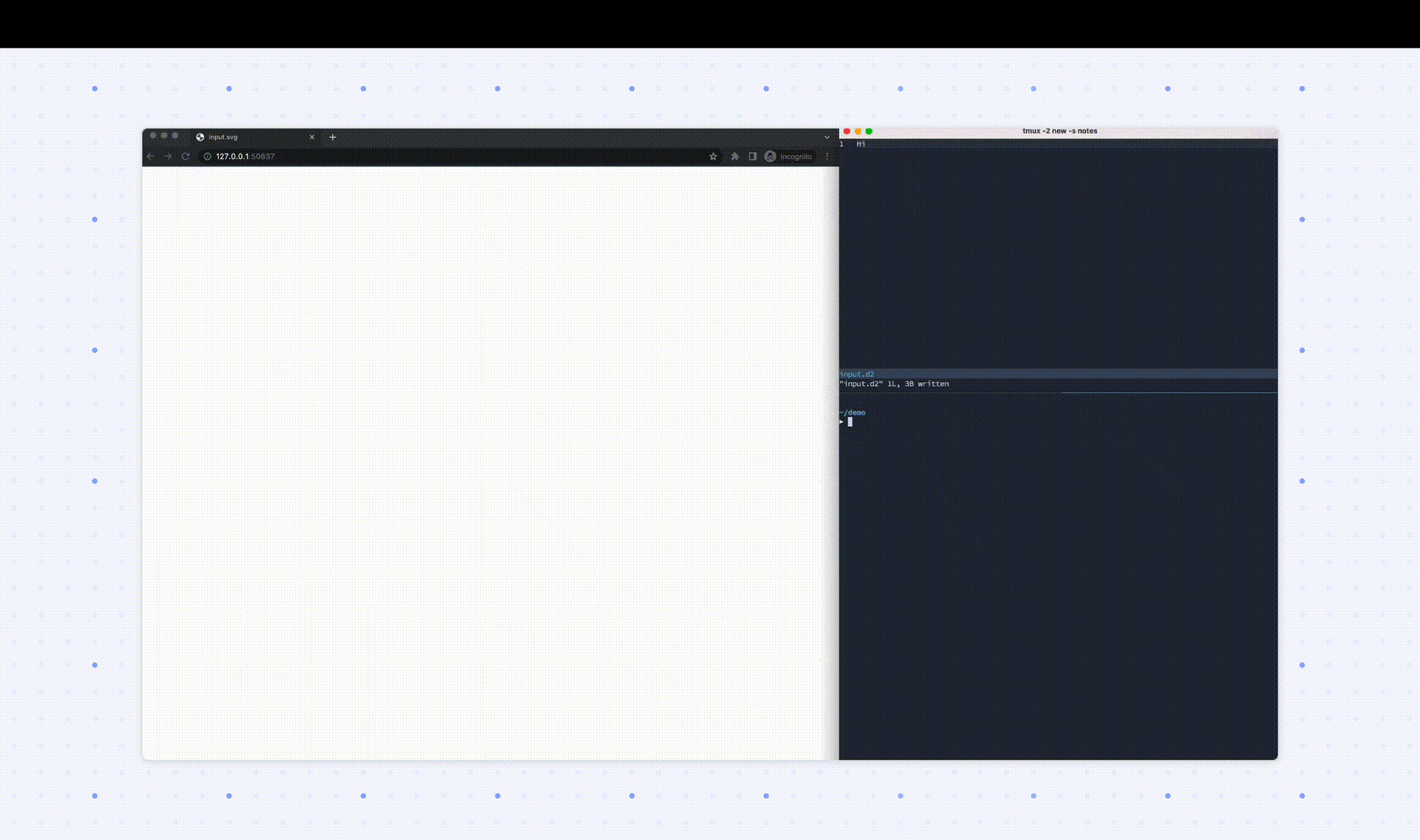
Task: Toggle the browser side panel icon
Action: pyautogui.click(x=753, y=156)
